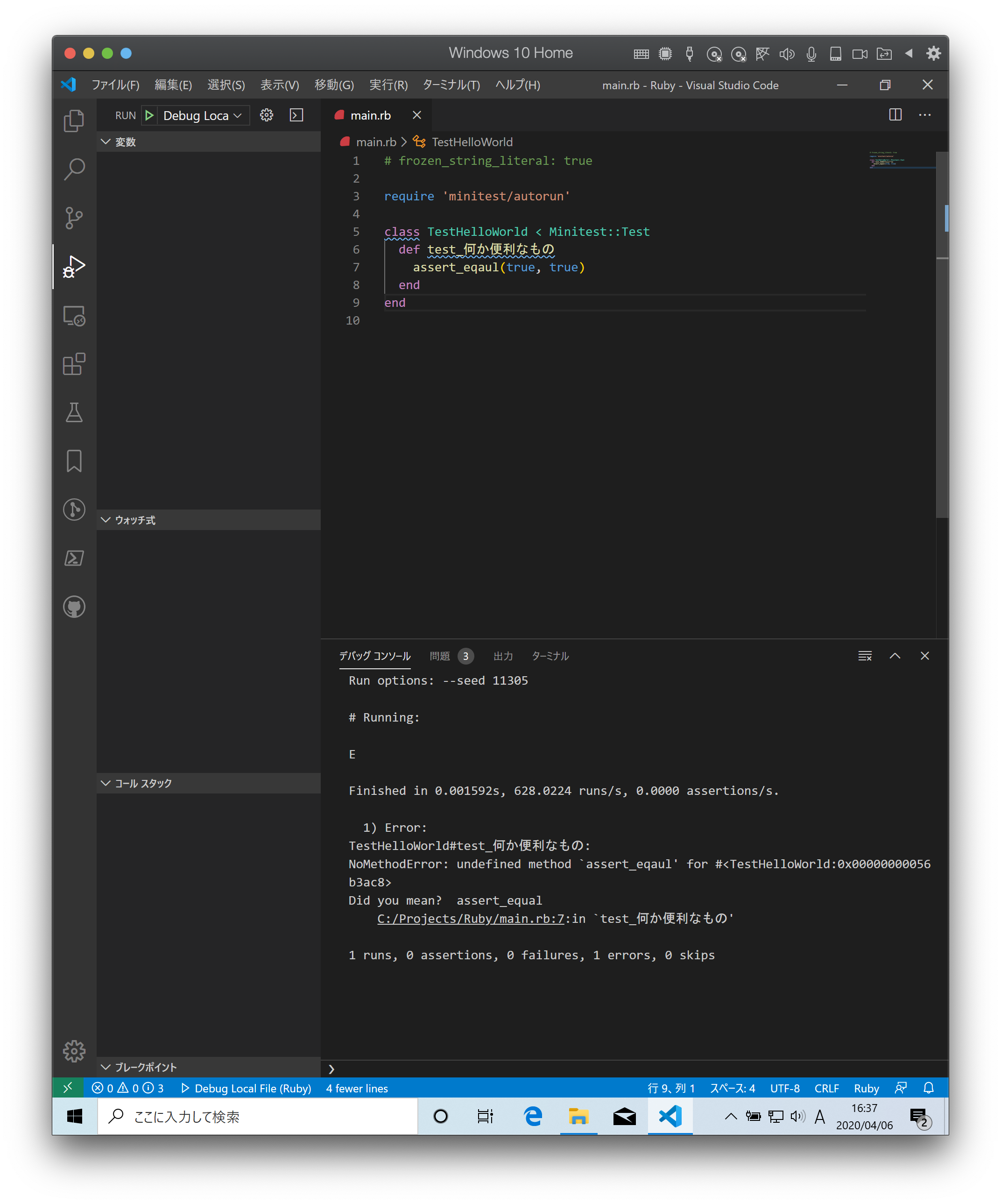Follow the C:/Projects/Ruby/main.rb:7 link
1001x1204 pixels.
tap(470, 919)
